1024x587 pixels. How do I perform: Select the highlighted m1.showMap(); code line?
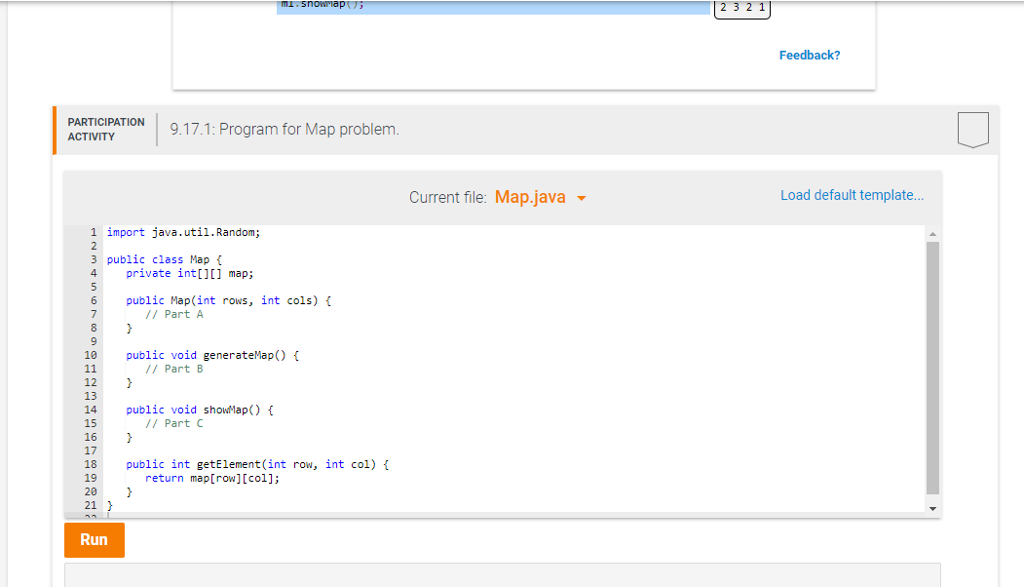pos(330,5)
